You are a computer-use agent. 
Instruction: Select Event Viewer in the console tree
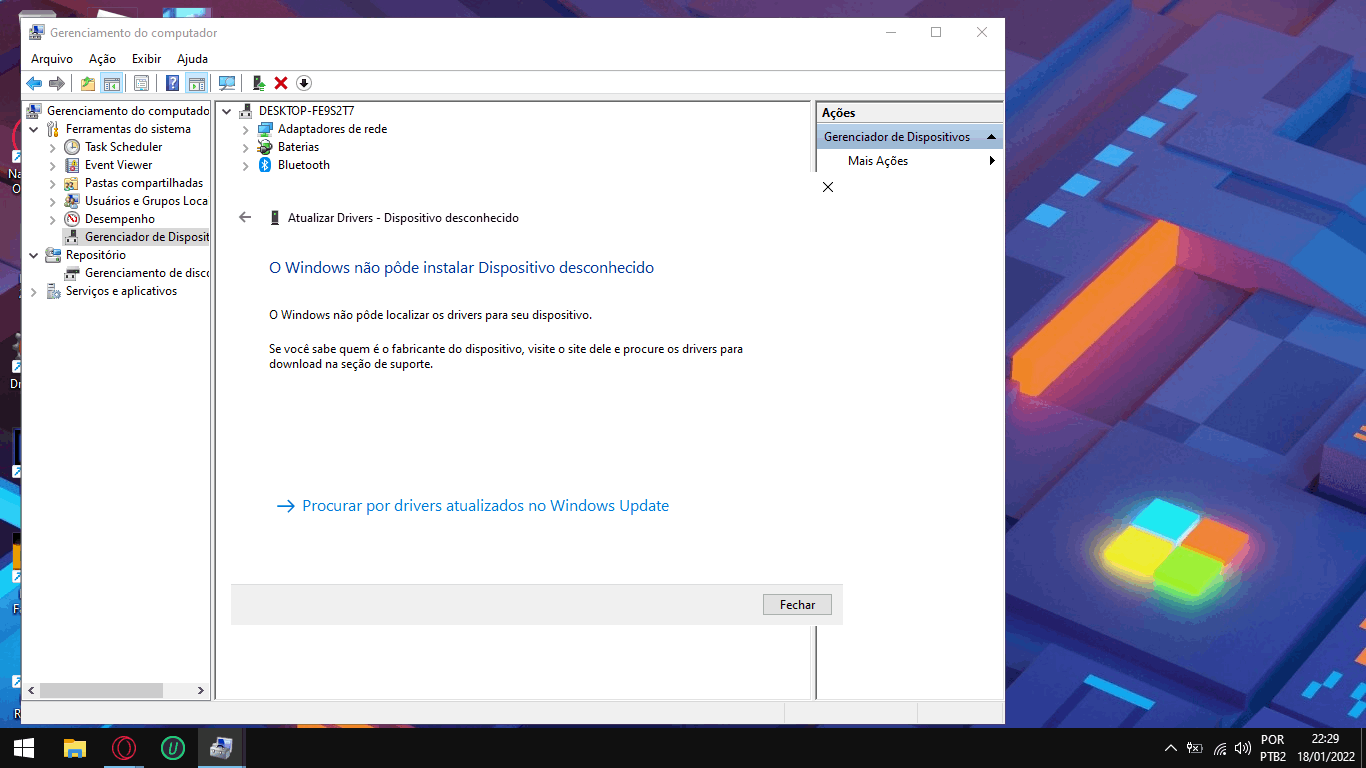click(x=118, y=165)
